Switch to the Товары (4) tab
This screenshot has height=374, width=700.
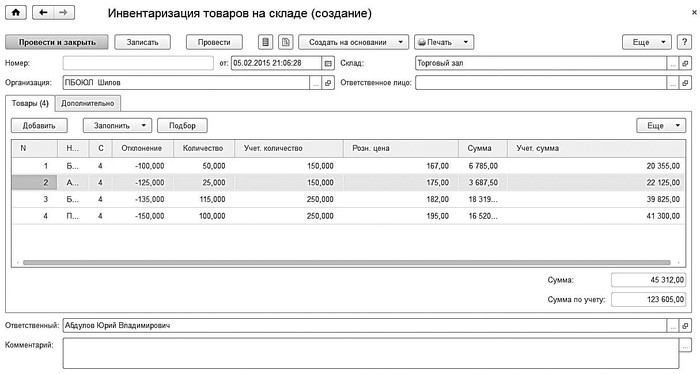(x=30, y=104)
